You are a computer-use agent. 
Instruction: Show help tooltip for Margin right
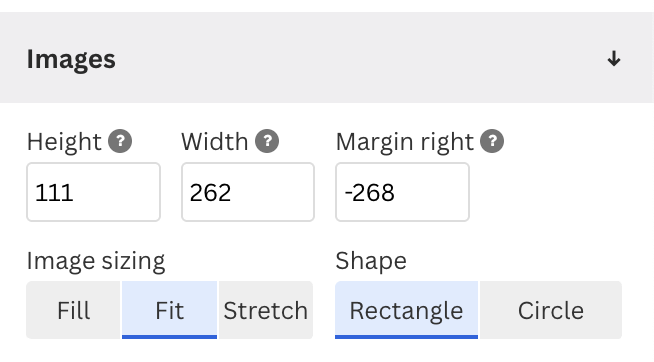(492, 141)
